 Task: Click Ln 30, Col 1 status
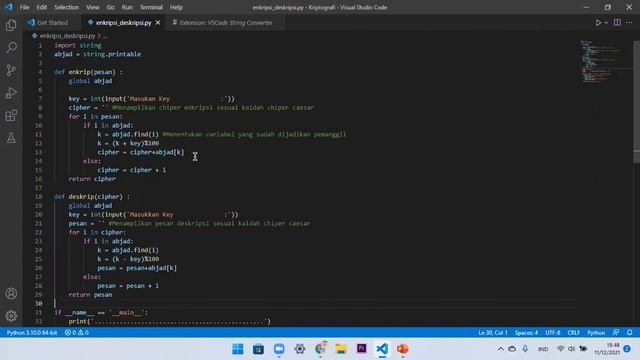coord(493,333)
